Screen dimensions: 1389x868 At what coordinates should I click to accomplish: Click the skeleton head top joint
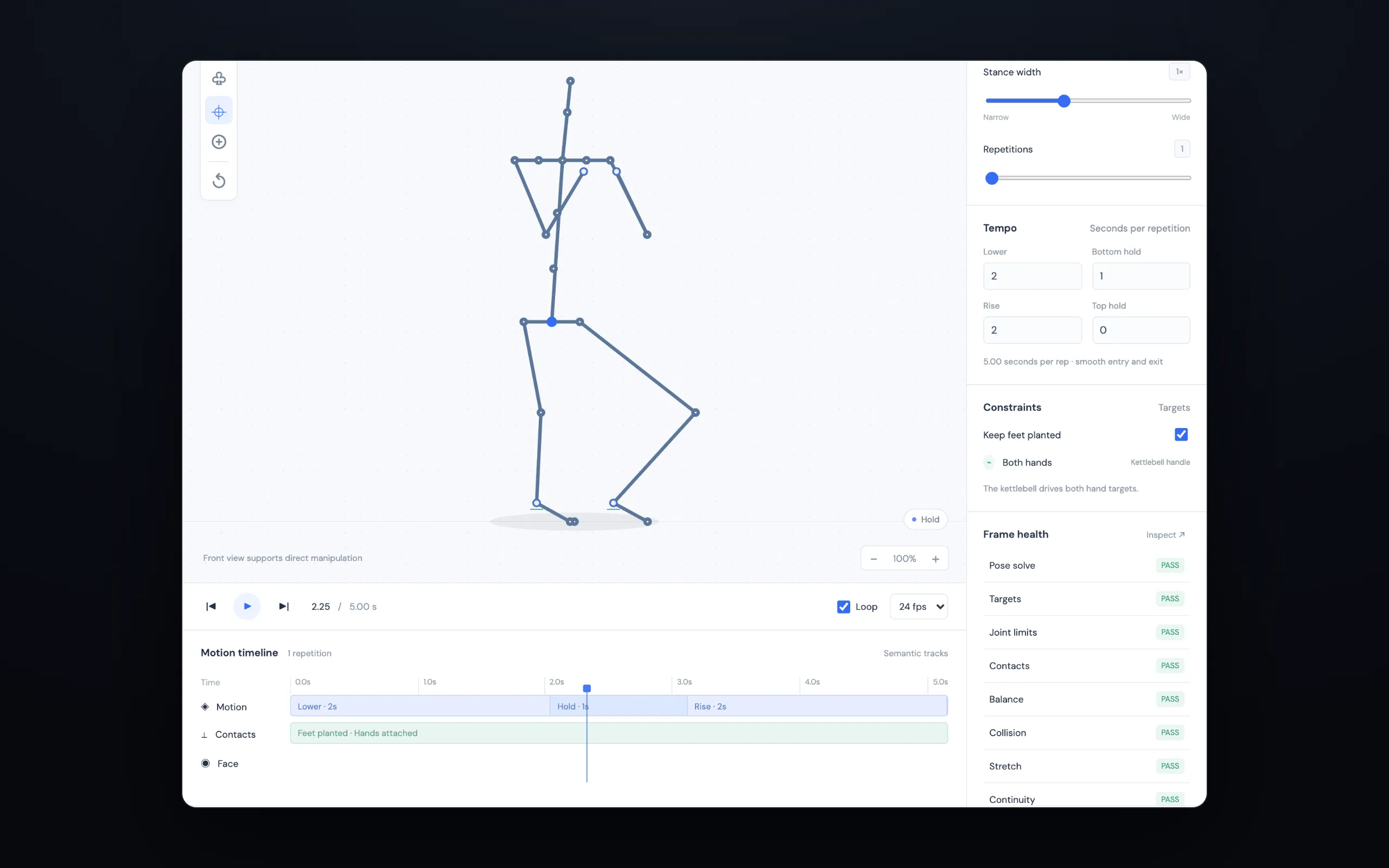(570, 81)
